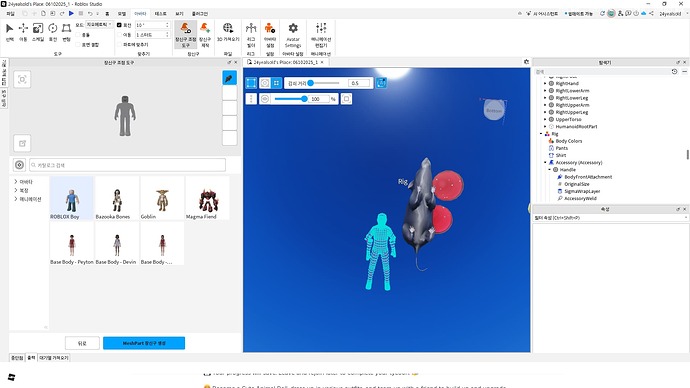Select the Move tool in the ribbon
Image resolution: width=690 pixels, height=388 pixels.
coord(23,32)
